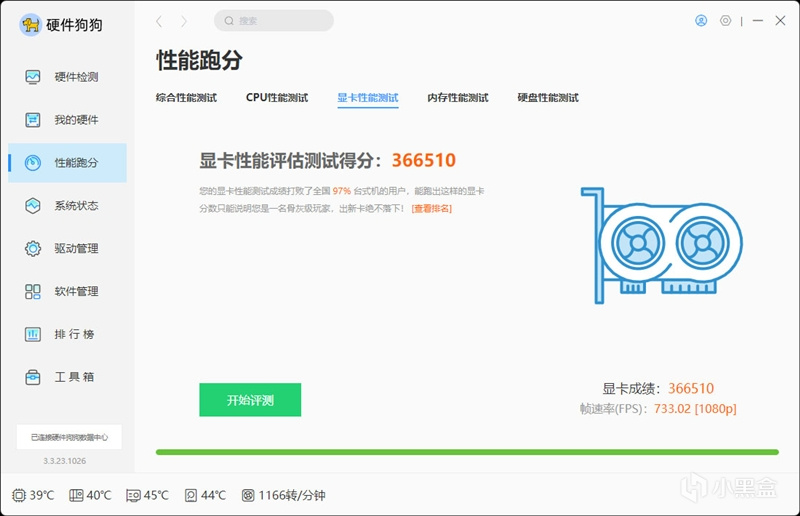Click the 性能跑分 page title

coord(199,60)
